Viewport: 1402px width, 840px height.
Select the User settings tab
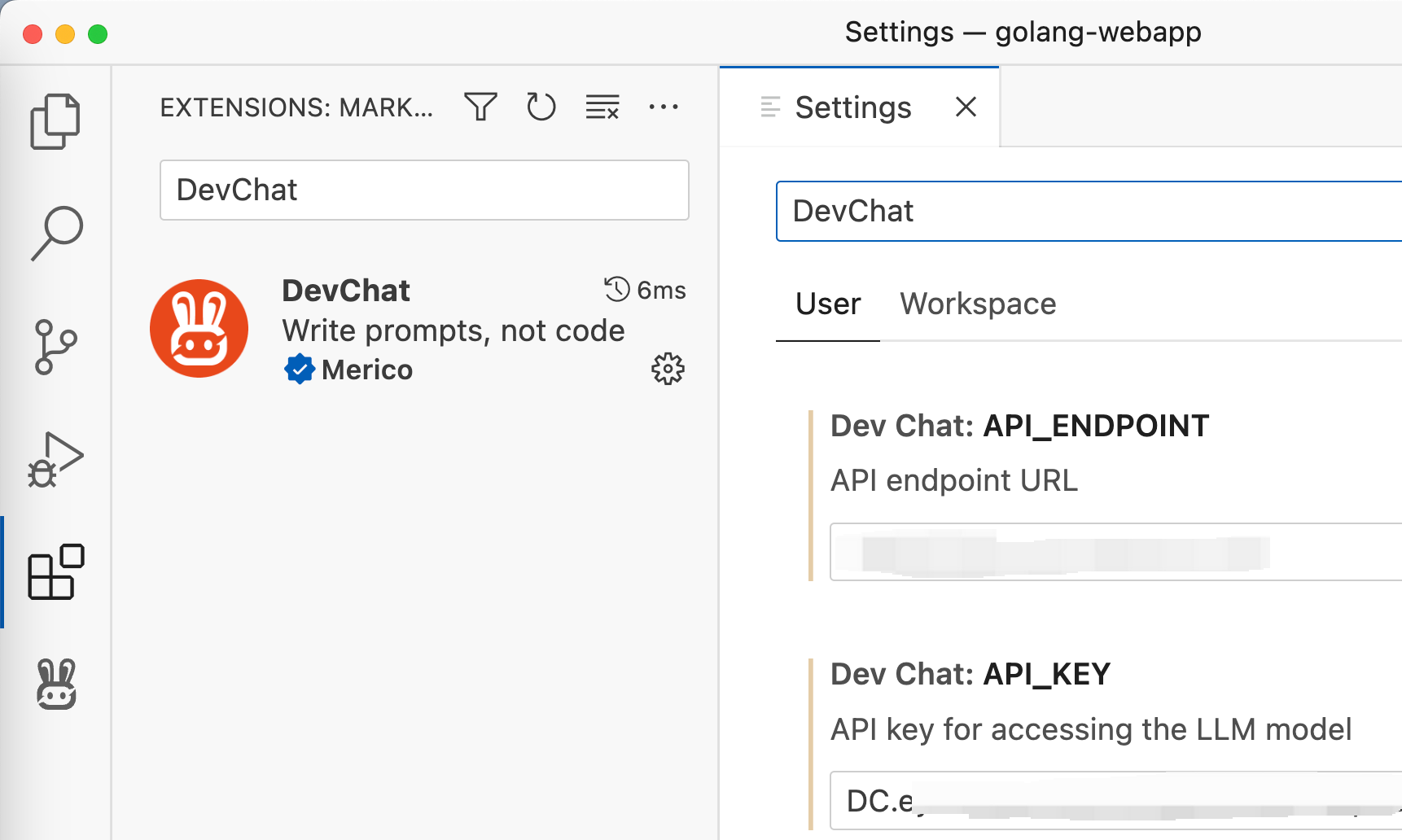827,304
